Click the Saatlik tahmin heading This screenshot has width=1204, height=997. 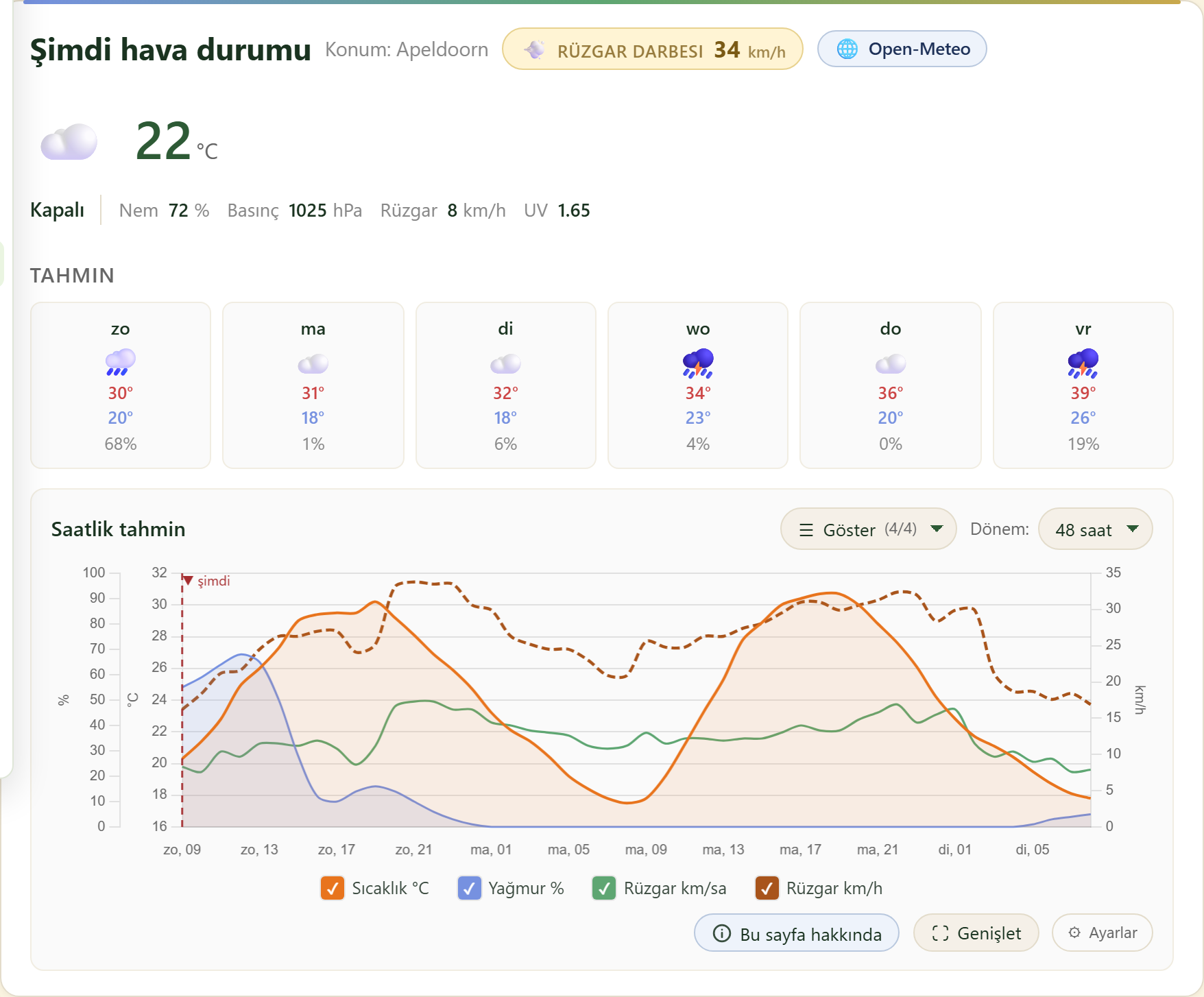tap(119, 529)
